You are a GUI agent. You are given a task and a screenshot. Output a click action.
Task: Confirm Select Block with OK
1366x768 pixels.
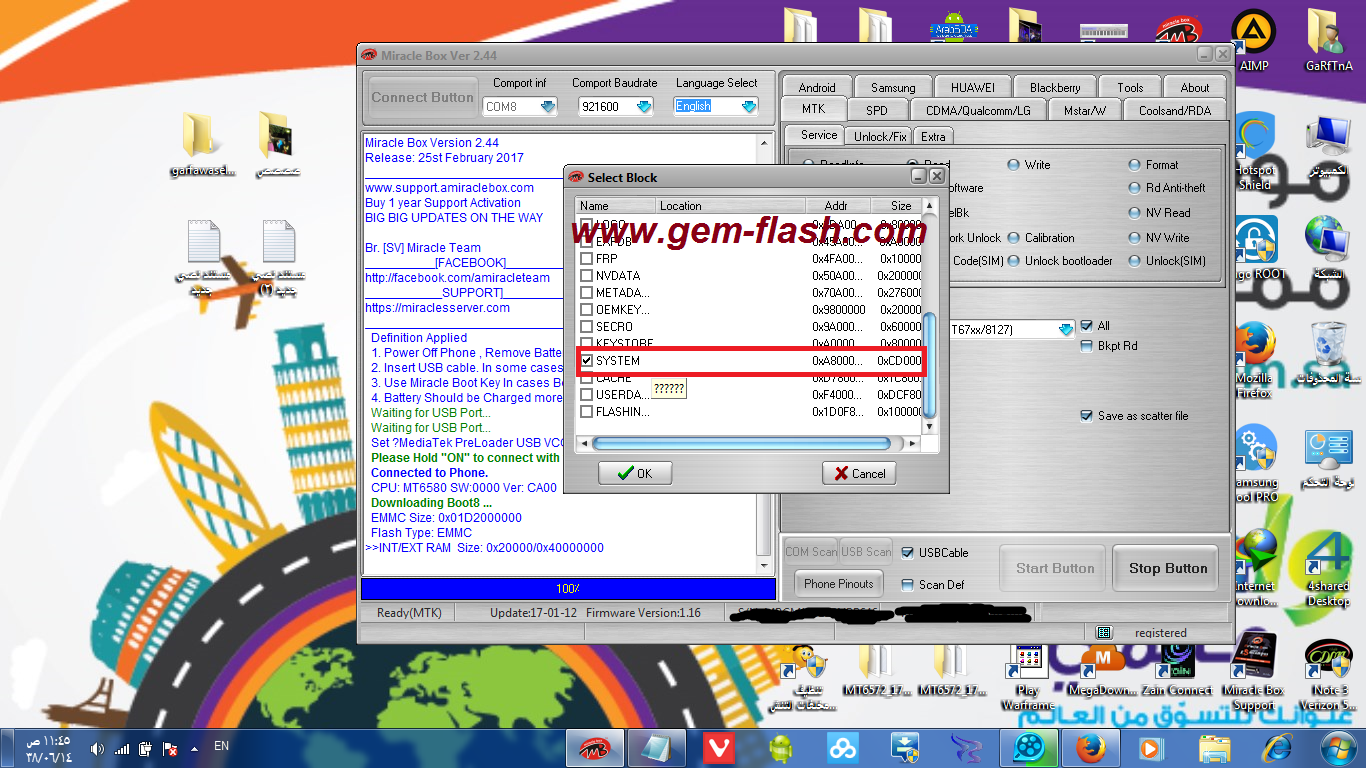[x=635, y=473]
